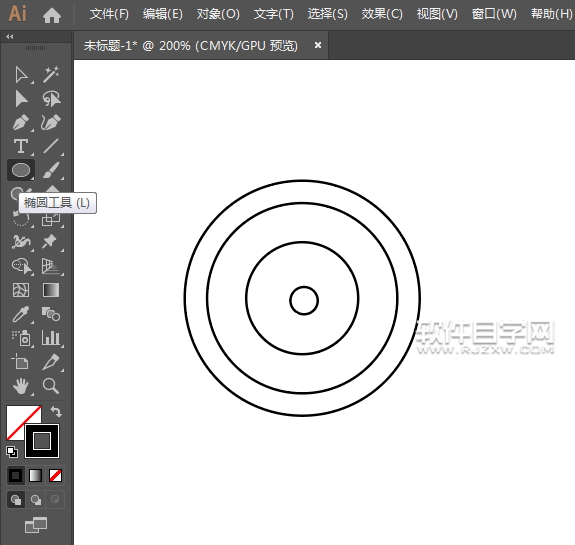The image size is (575, 545).
Task: Select the Gradient tool
Action: (x=51, y=290)
